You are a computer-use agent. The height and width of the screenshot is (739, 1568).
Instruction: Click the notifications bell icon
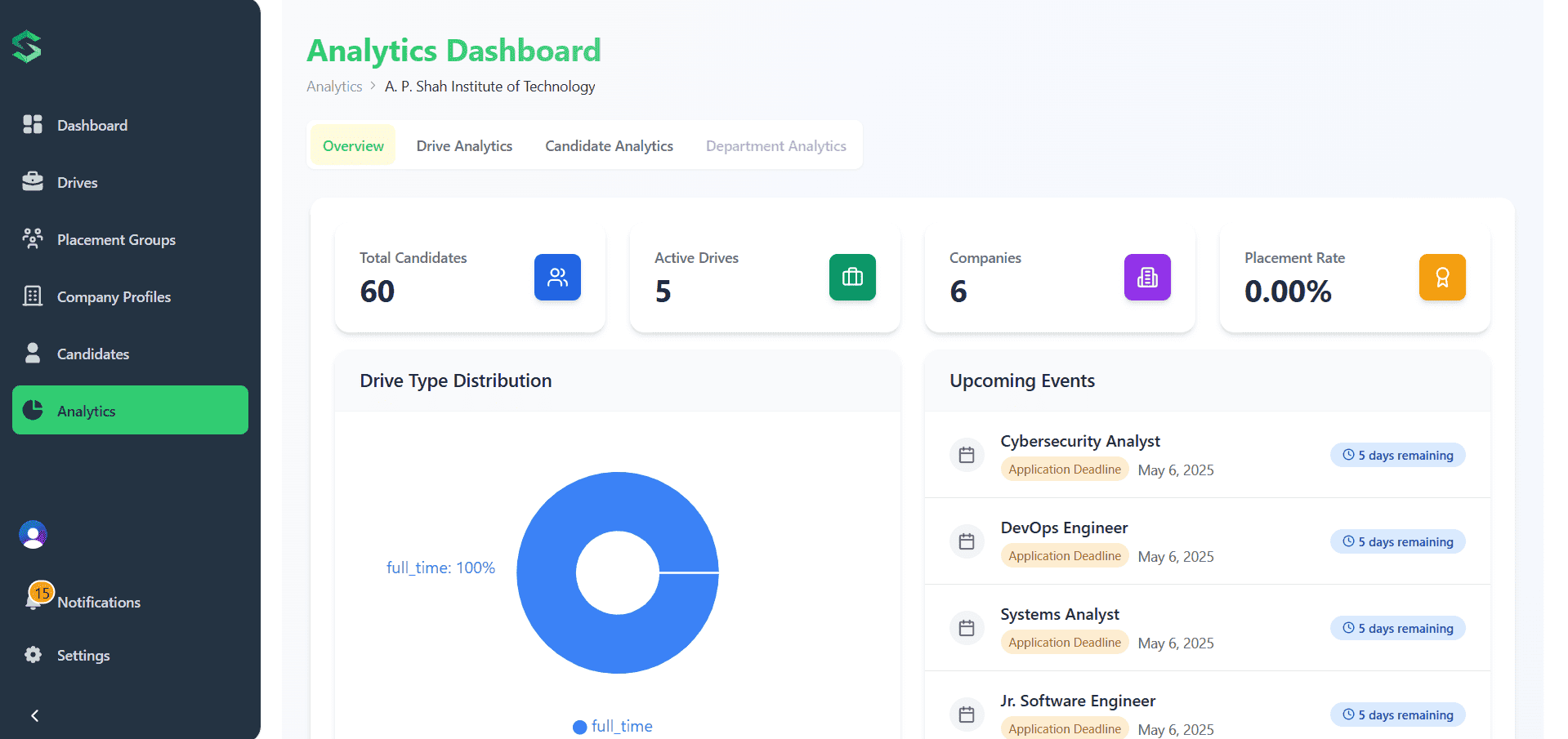(34, 602)
